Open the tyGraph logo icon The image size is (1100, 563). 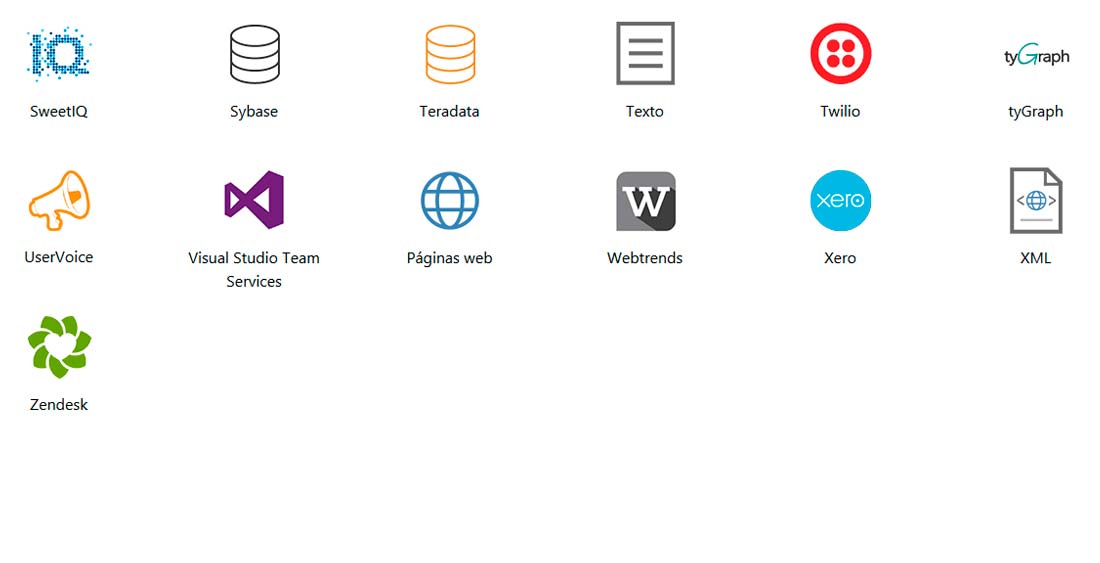1036,55
